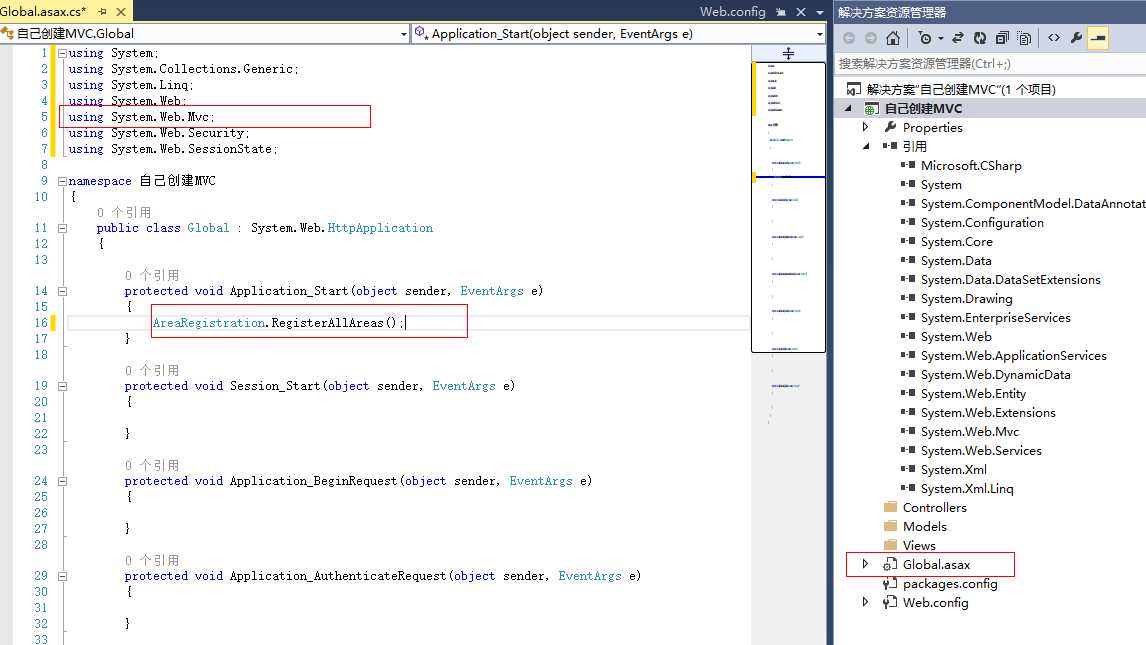Select the Microsoft.CSharp reference
This screenshot has width=1146, height=645.
coord(971,166)
